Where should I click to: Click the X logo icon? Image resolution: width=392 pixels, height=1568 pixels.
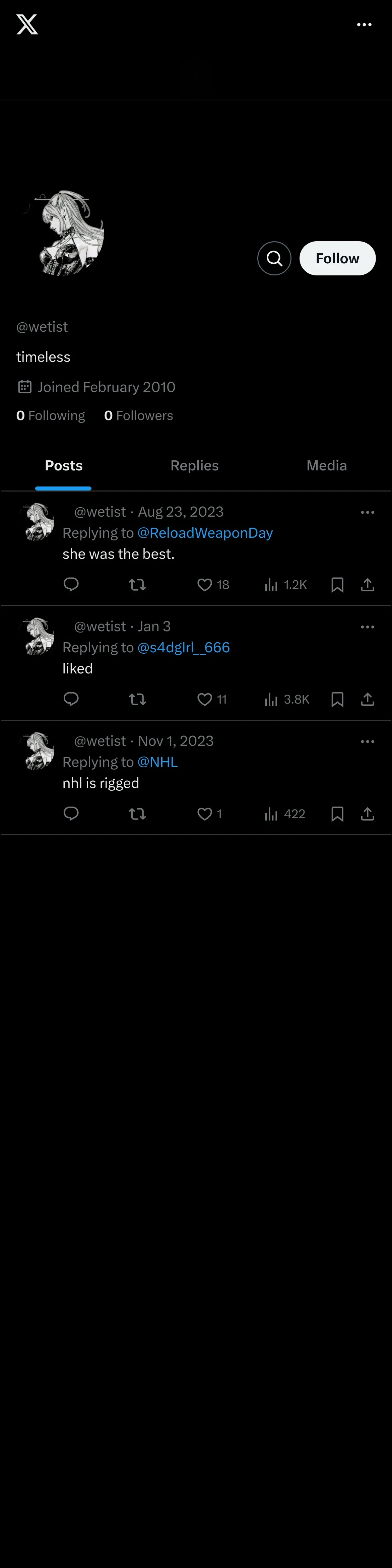click(x=27, y=24)
